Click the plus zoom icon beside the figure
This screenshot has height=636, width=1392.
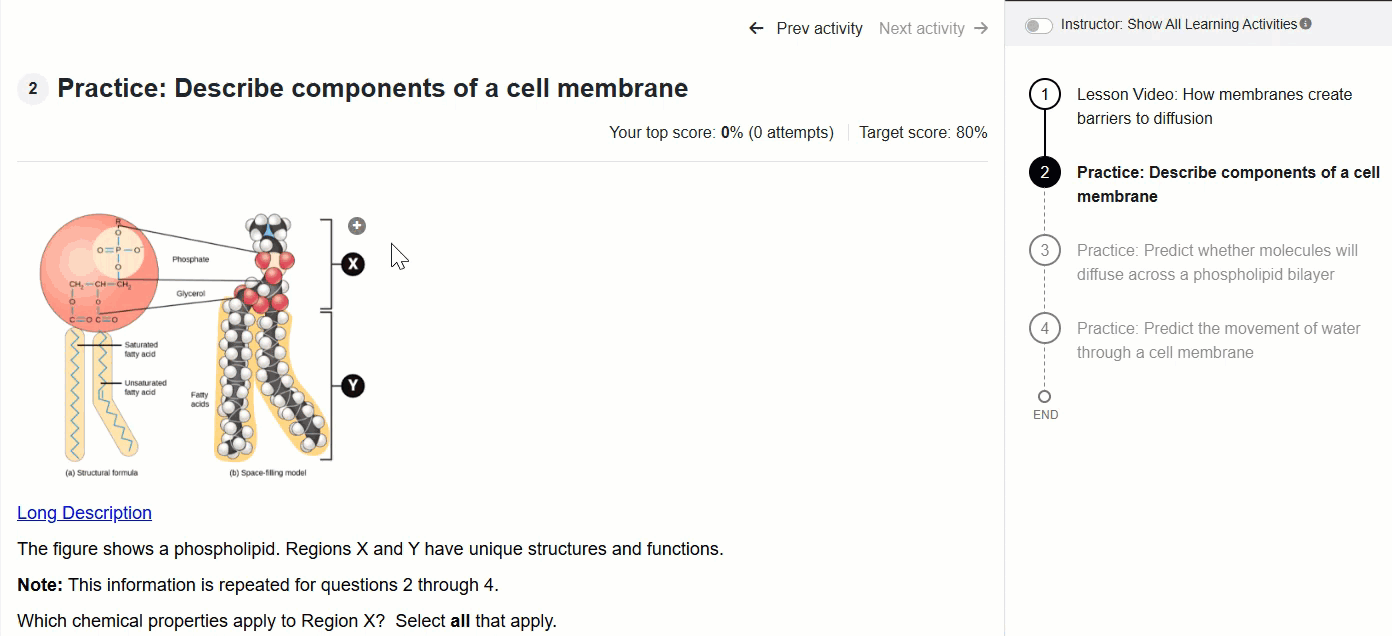[357, 226]
